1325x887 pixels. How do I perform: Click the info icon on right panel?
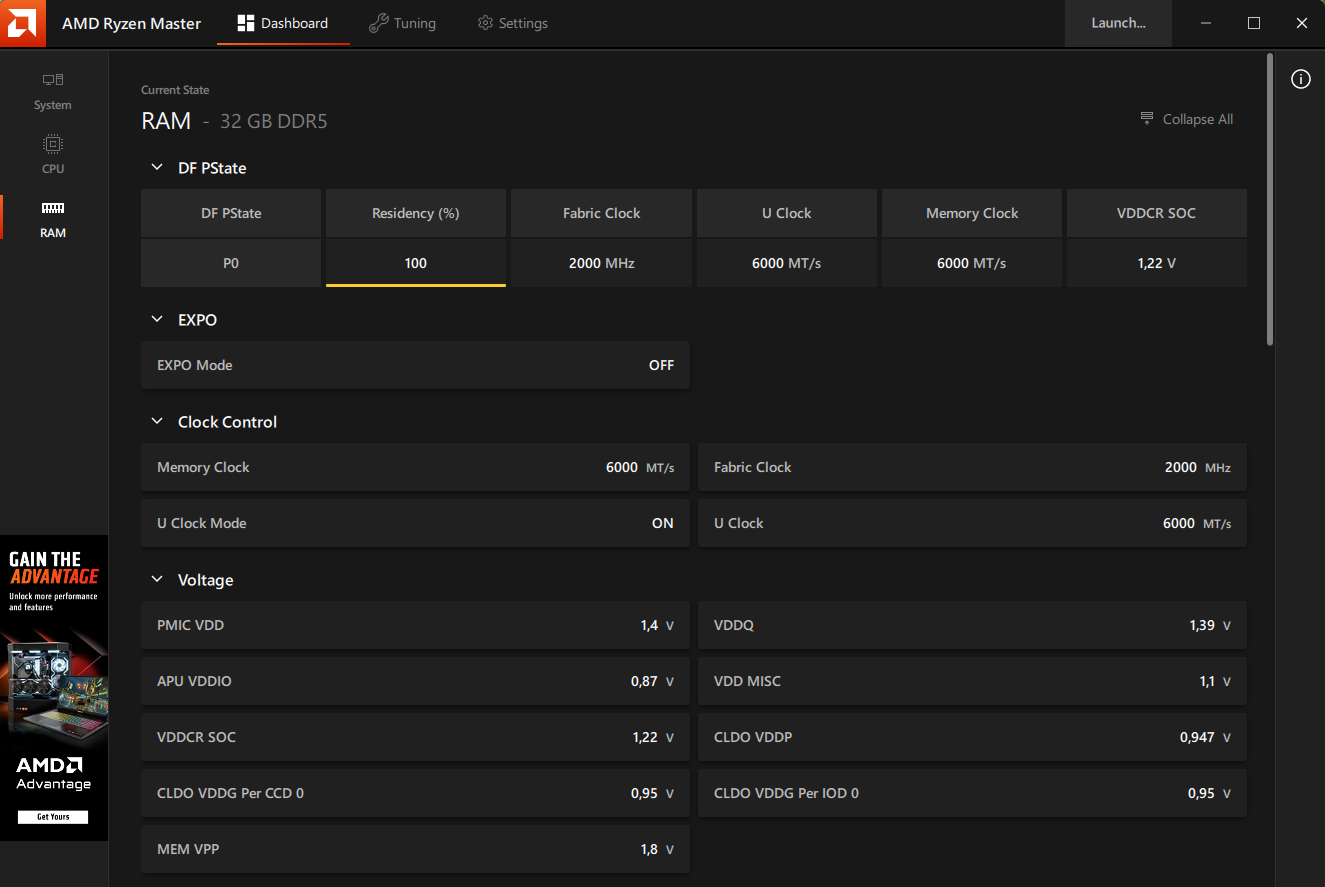pyautogui.click(x=1300, y=80)
